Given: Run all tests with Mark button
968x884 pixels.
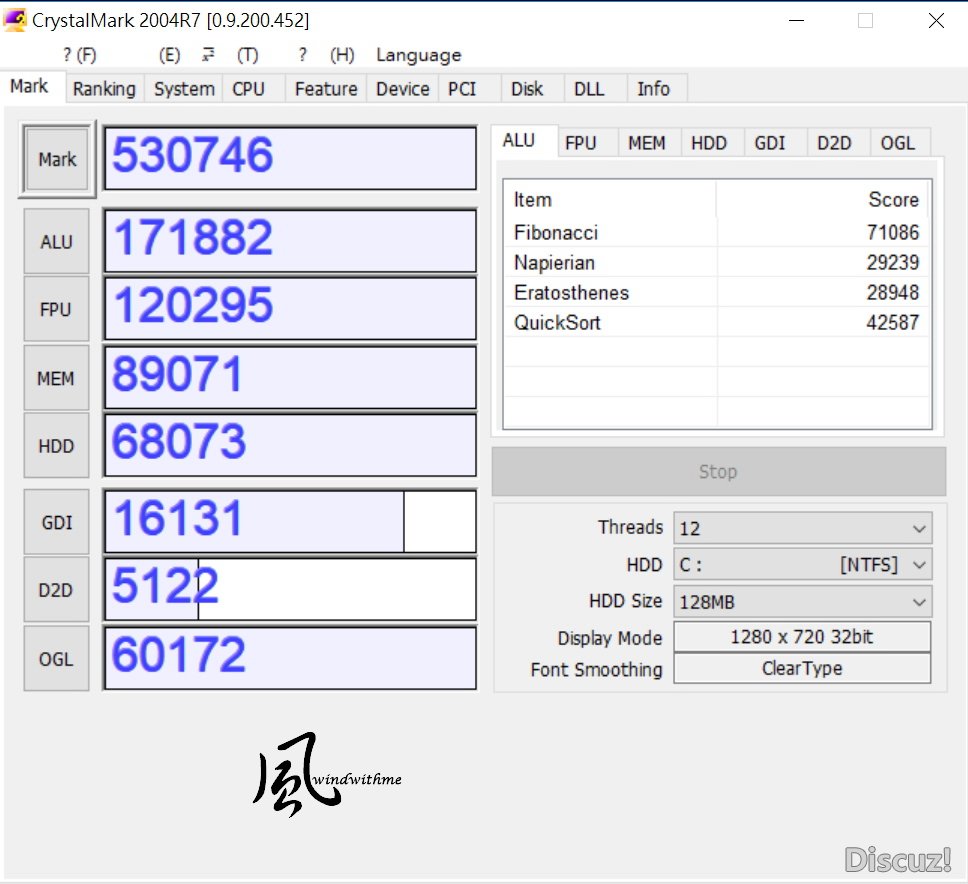Looking at the screenshot, I should point(57,159).
